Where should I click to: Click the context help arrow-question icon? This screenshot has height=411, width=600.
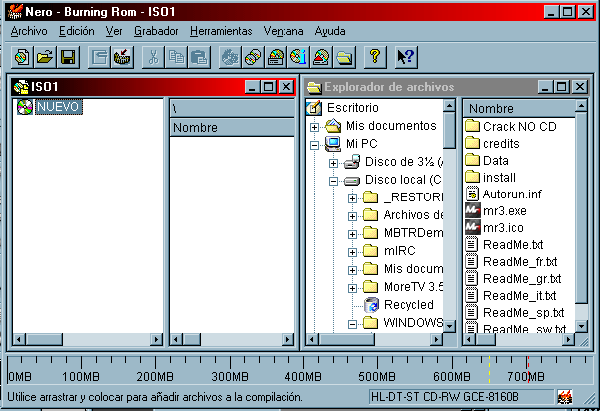coord(406,57)
